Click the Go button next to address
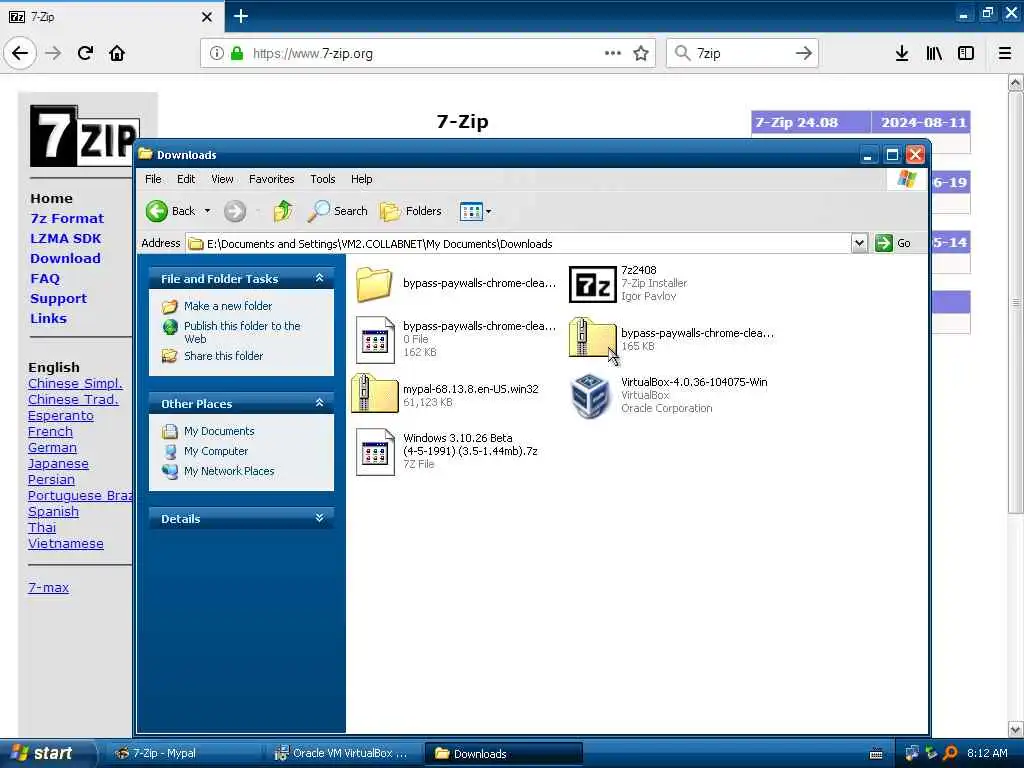 [x=893, y=244]
